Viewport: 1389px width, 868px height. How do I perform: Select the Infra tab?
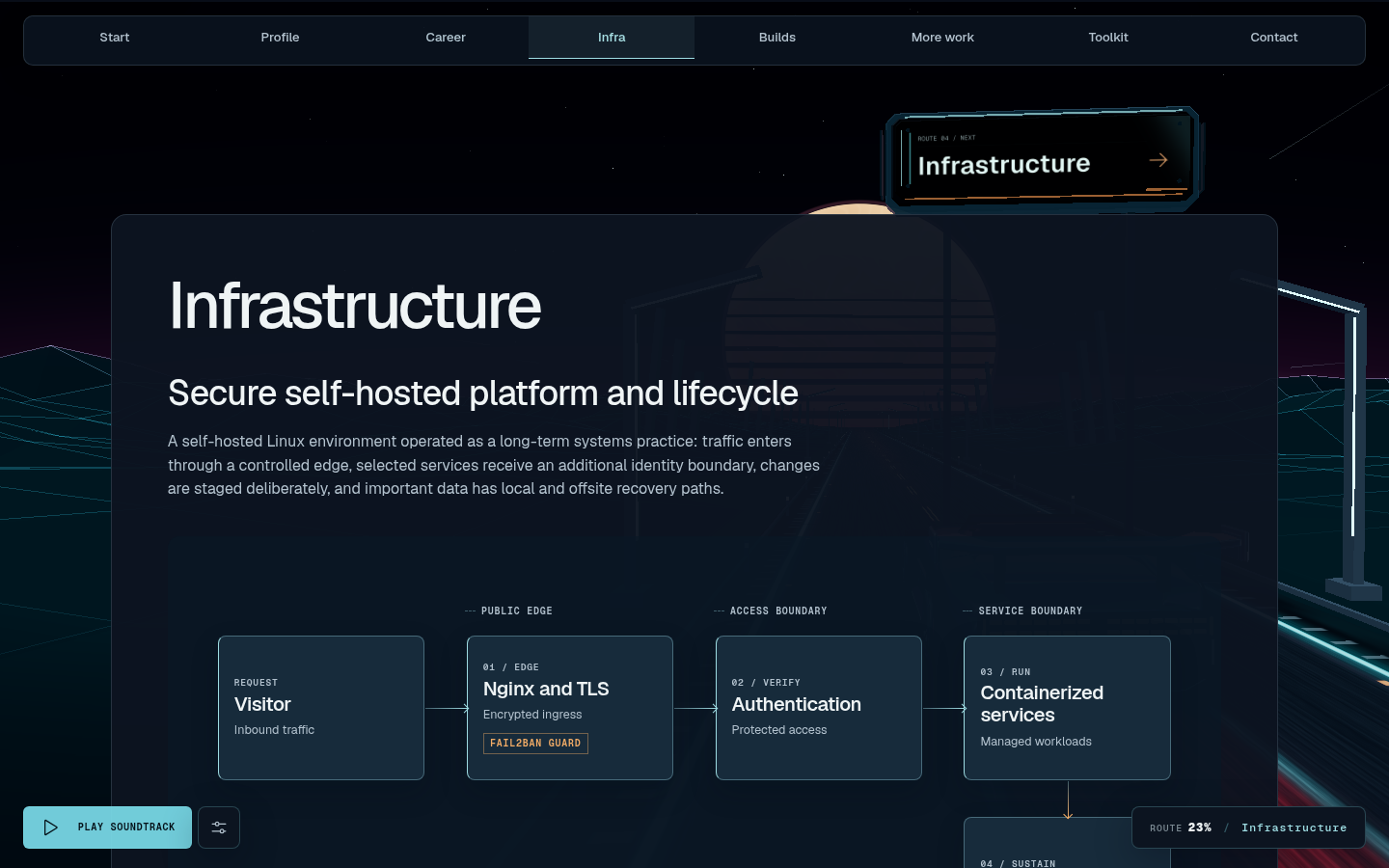coord(612,38)
